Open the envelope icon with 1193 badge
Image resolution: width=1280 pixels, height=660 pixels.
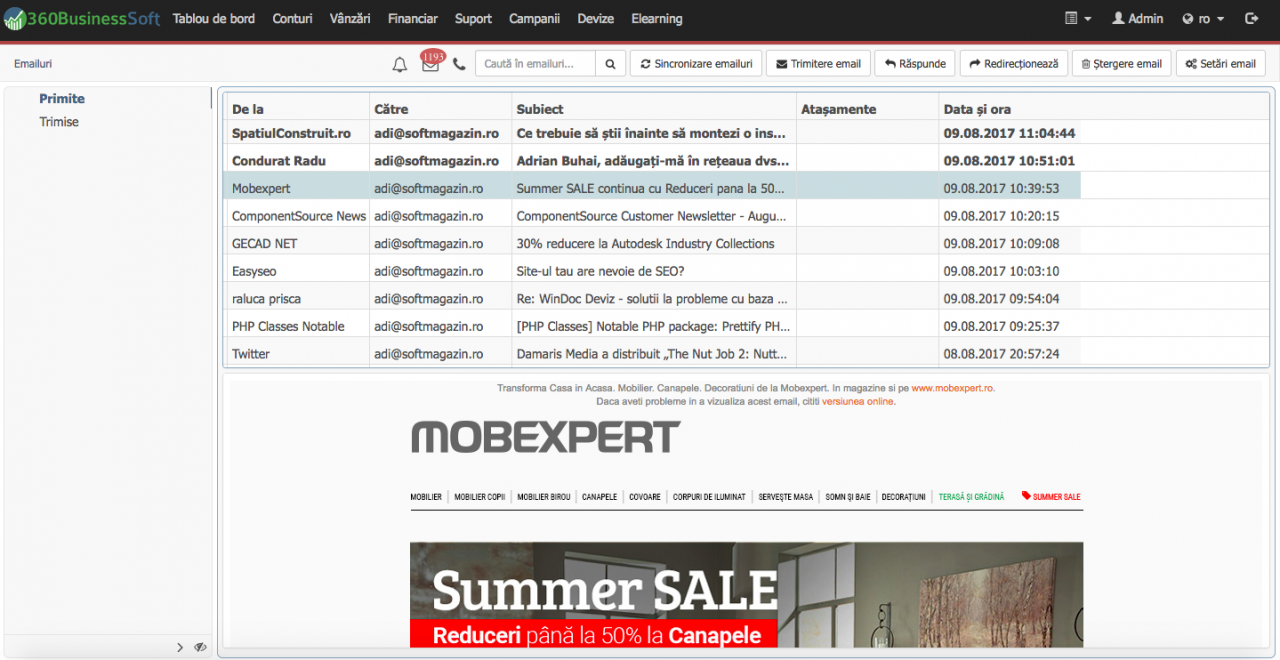pyautogui.click(x=431, y=63)
